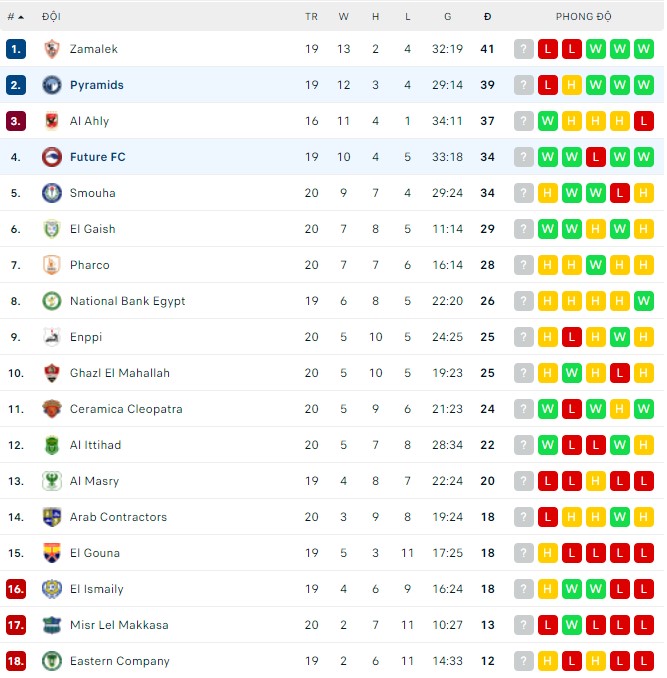Click Al Ahly's most recent red L badge
Viewport: 667px width, 678px height.
(644, 121)
